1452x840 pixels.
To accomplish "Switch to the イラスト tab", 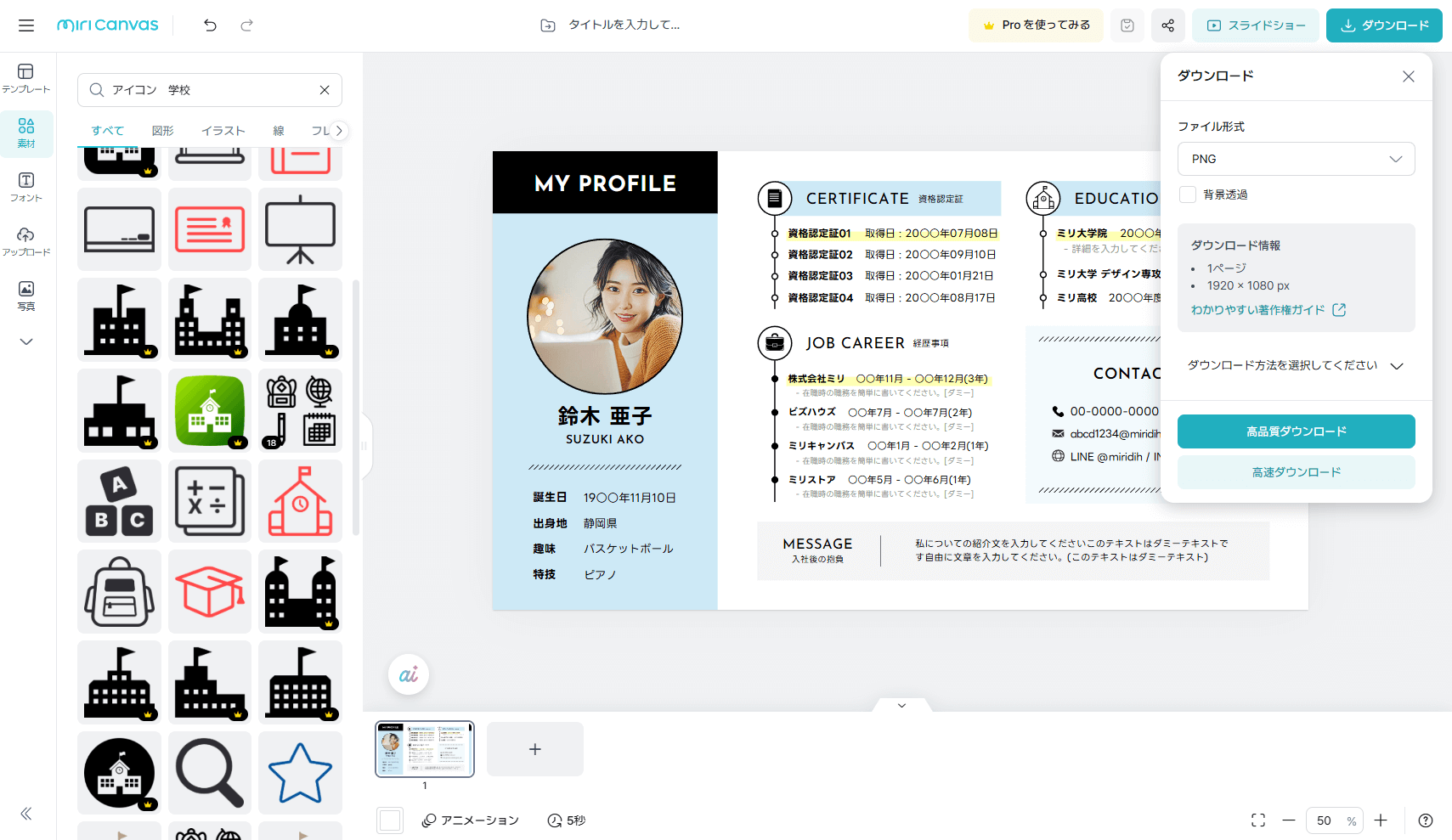I will [x=223, y=130].
